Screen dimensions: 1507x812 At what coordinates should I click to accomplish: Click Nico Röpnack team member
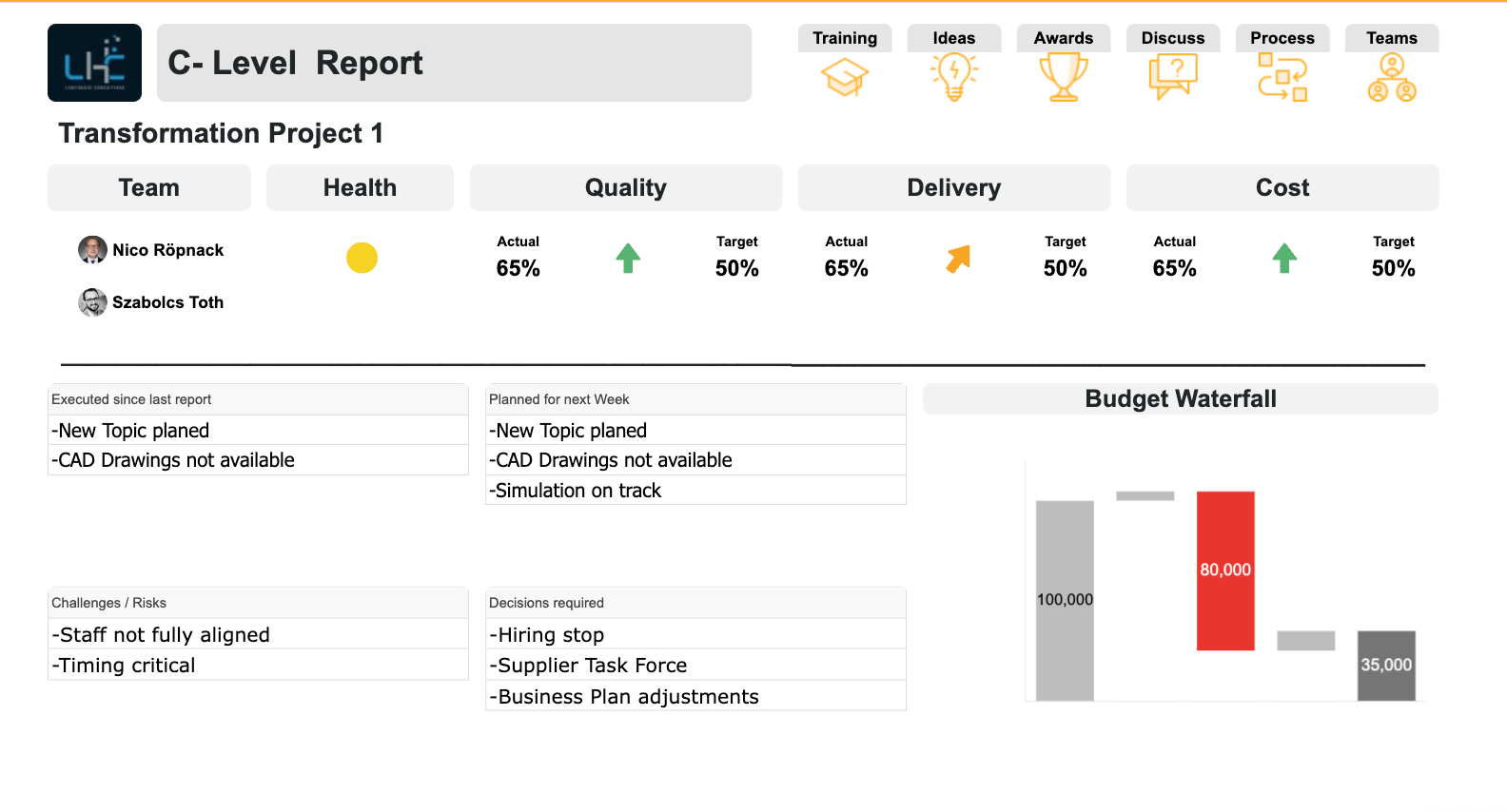pos(151,250)
